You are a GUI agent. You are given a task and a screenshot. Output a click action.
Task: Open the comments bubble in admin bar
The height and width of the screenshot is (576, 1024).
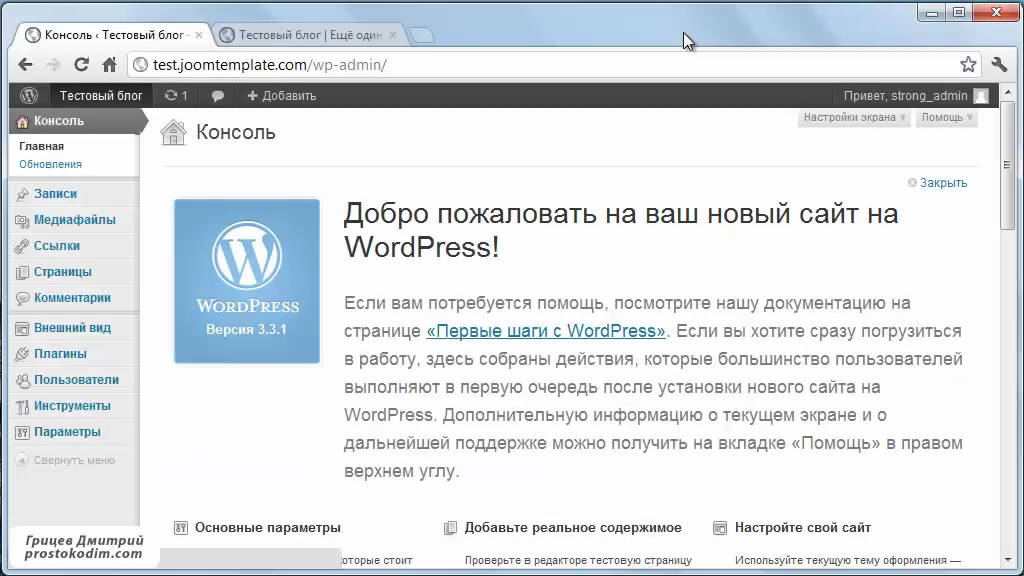click(x=217, y=96)
